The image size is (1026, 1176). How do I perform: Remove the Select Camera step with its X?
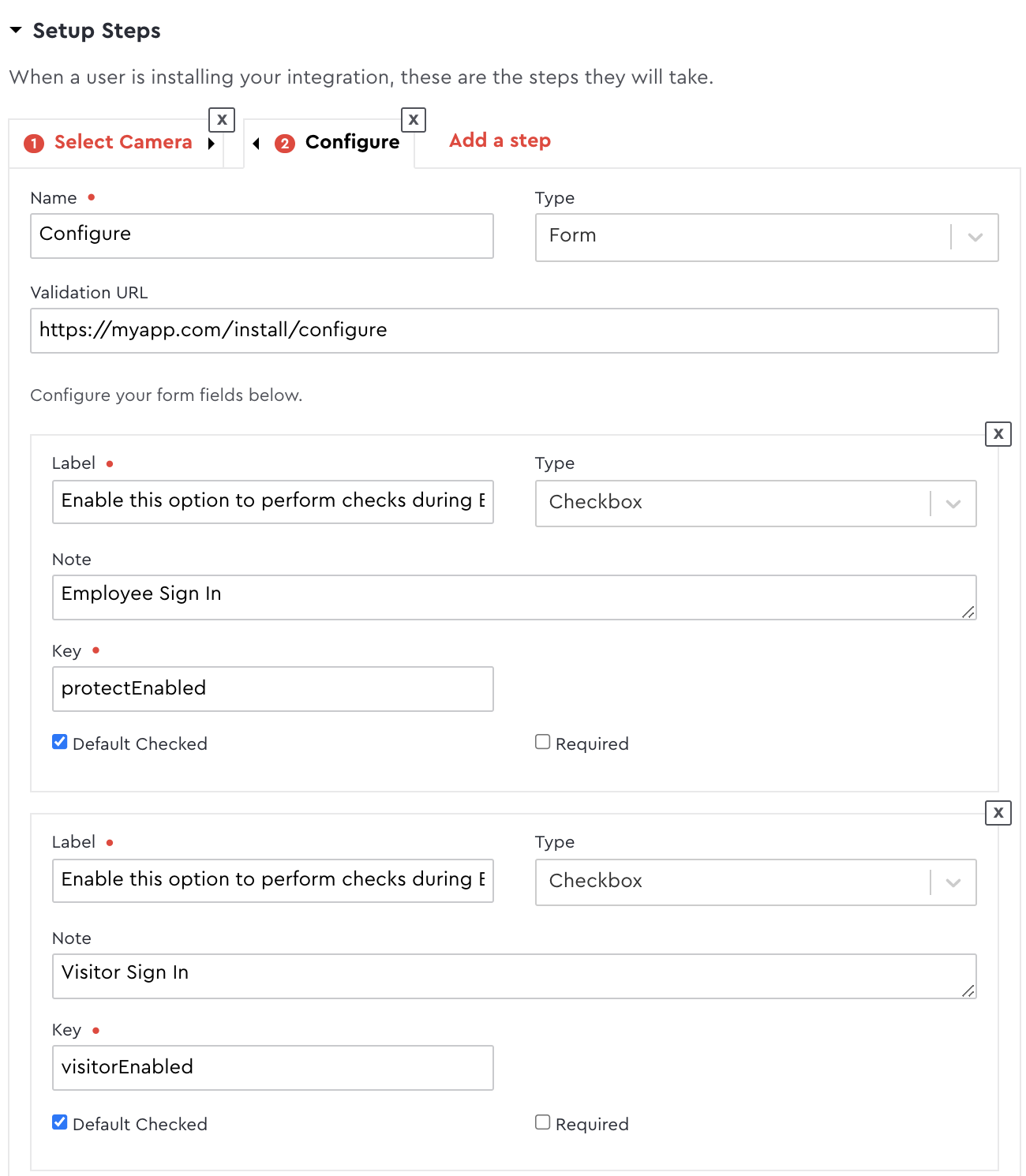tap(222, 120)
